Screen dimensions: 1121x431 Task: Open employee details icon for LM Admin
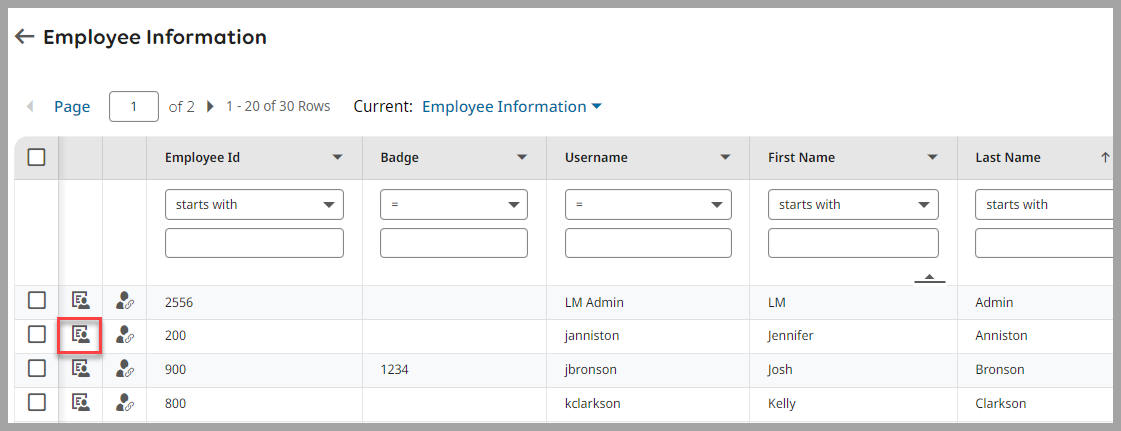pyautogui.click(x=80, y=301)
